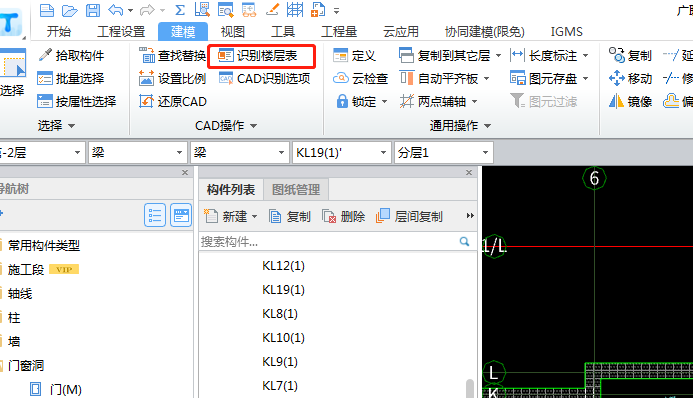
Task: Switch to the 图纸管理 panel tab
Action: (296, 190)
